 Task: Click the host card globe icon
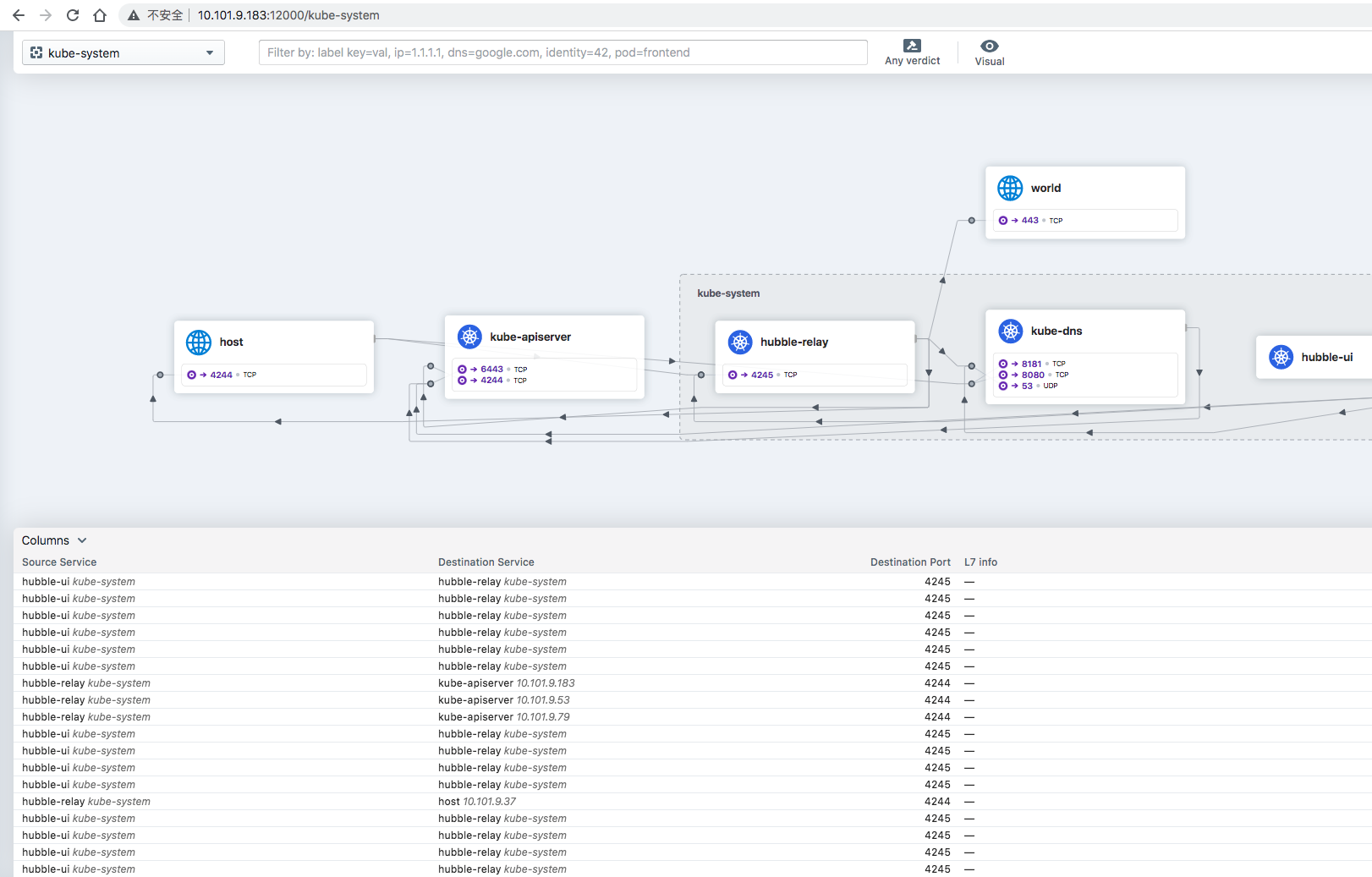pyautogui.click(x=199, y=343)
